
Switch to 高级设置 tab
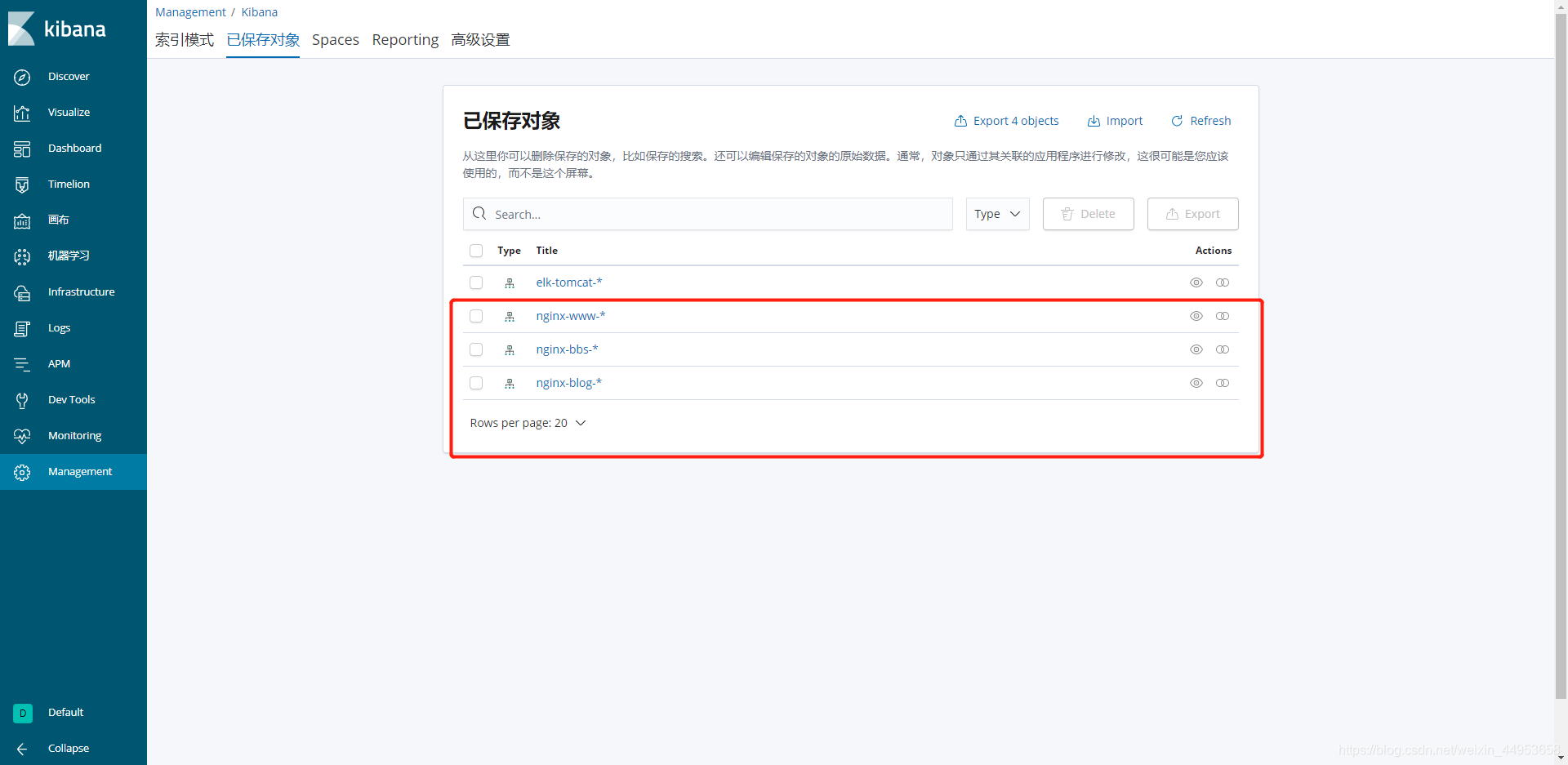click(480, 40)
